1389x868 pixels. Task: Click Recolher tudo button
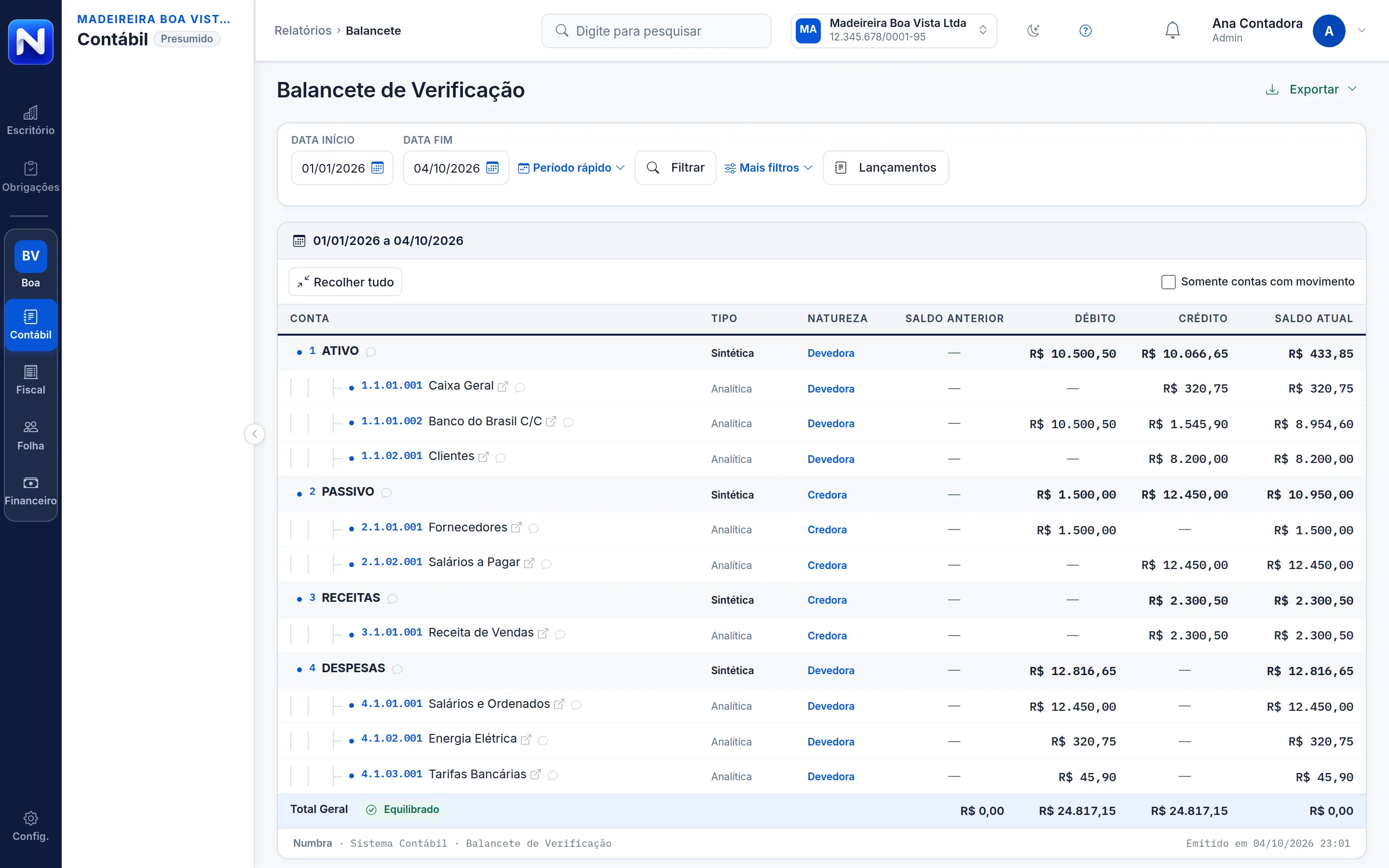click(345, 282)
